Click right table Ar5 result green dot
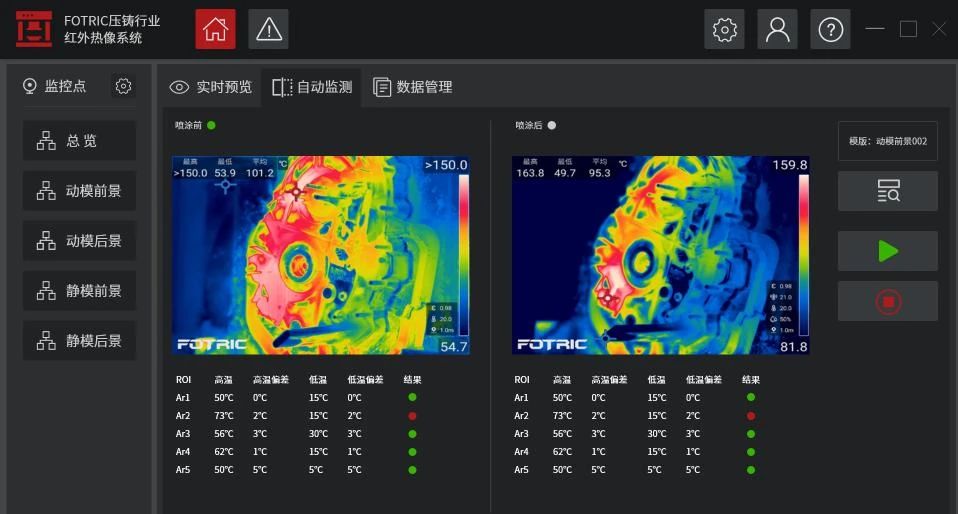The width and height of the screenshot is (958, 514). pyautogui.click(x=751, y=470)
